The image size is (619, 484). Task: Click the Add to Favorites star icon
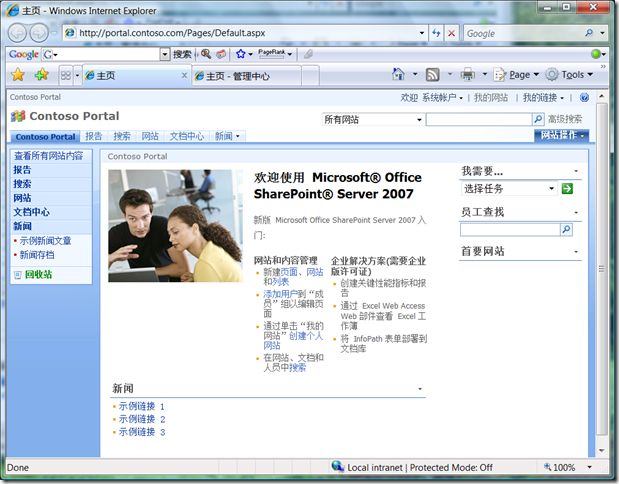[x=41, y=75]
